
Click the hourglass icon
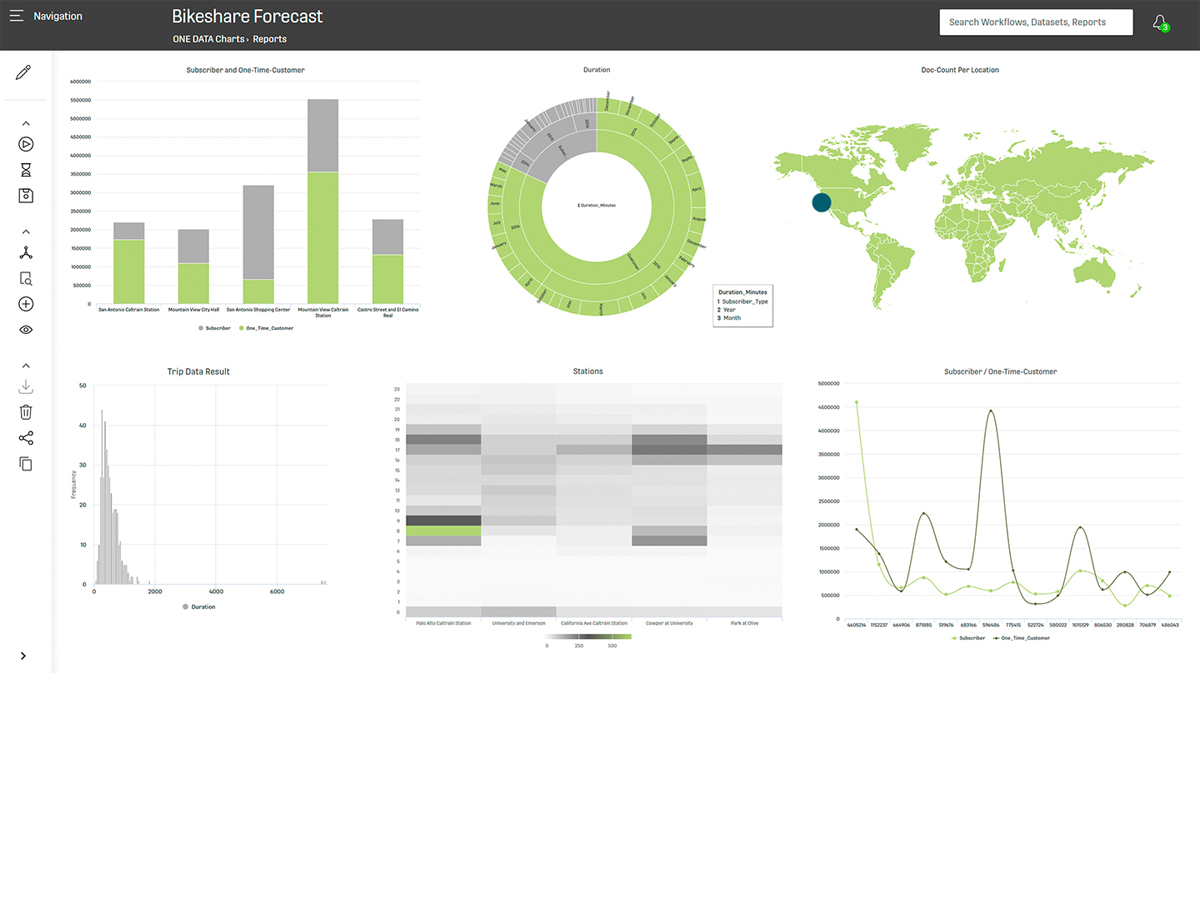click(x=26, y=170)
